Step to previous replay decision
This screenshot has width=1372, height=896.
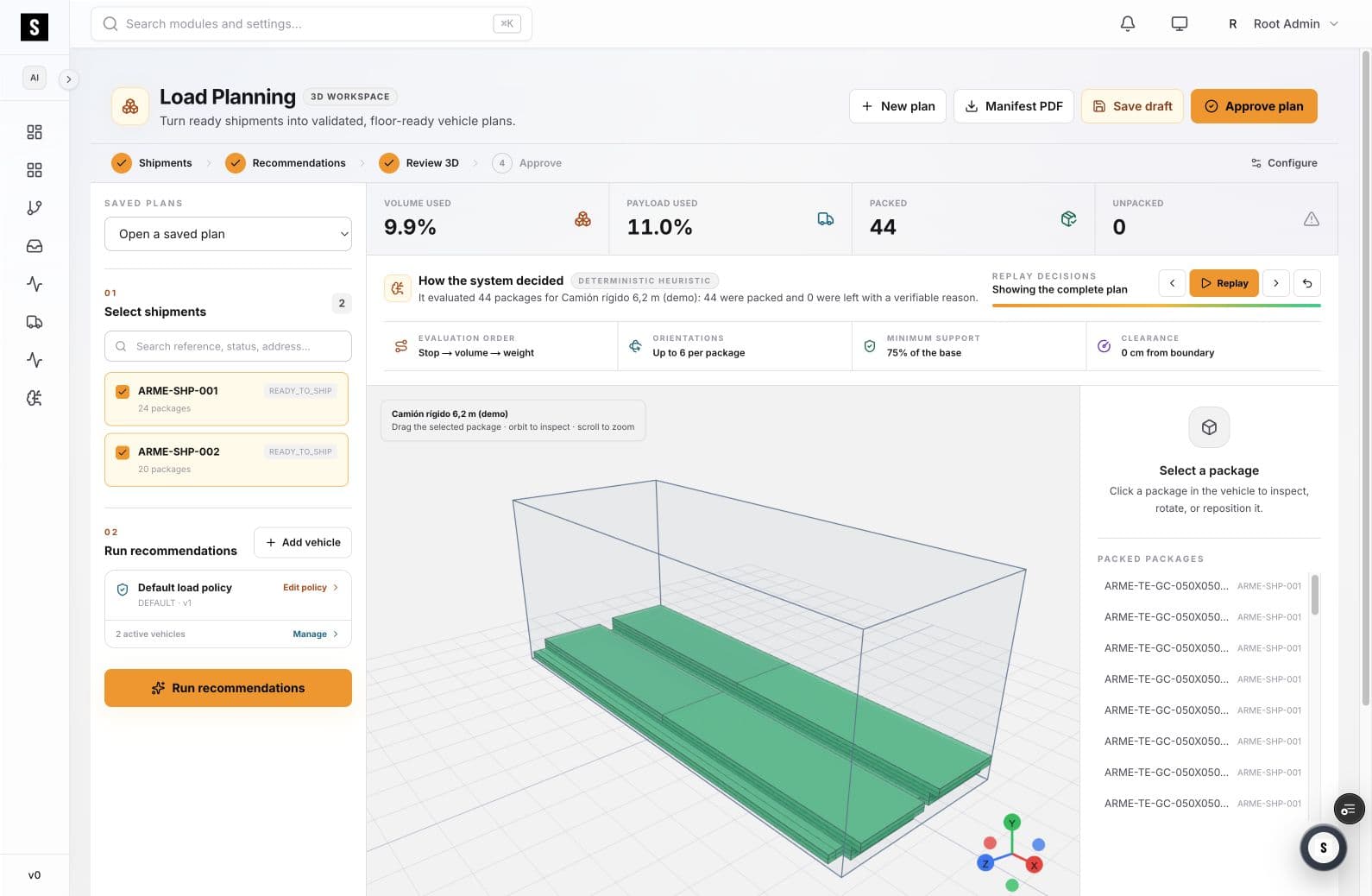coord(1172,283)
